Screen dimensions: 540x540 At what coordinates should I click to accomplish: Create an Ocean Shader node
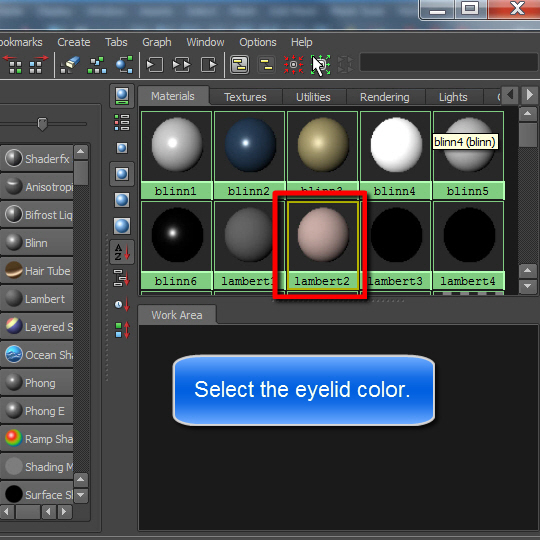37,355
